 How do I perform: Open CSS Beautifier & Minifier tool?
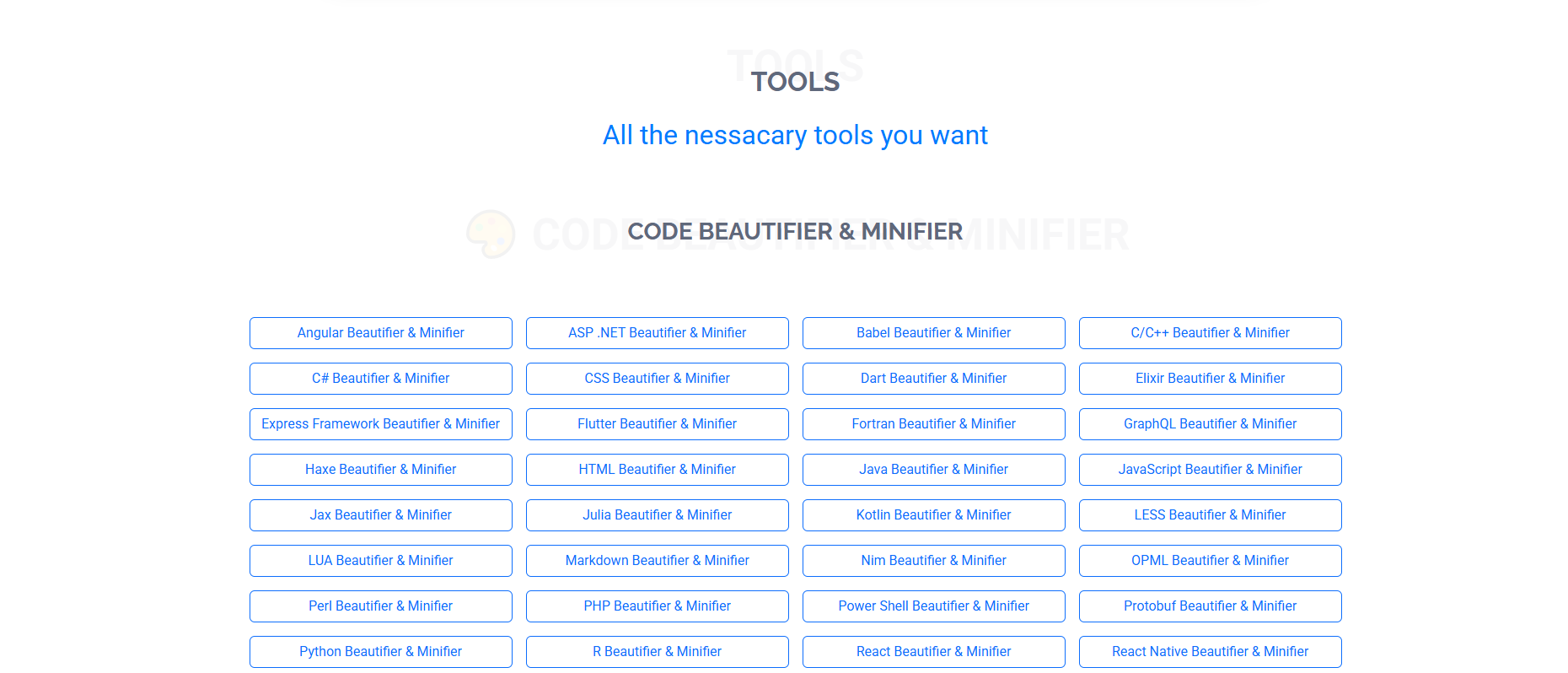coord(658,379)
